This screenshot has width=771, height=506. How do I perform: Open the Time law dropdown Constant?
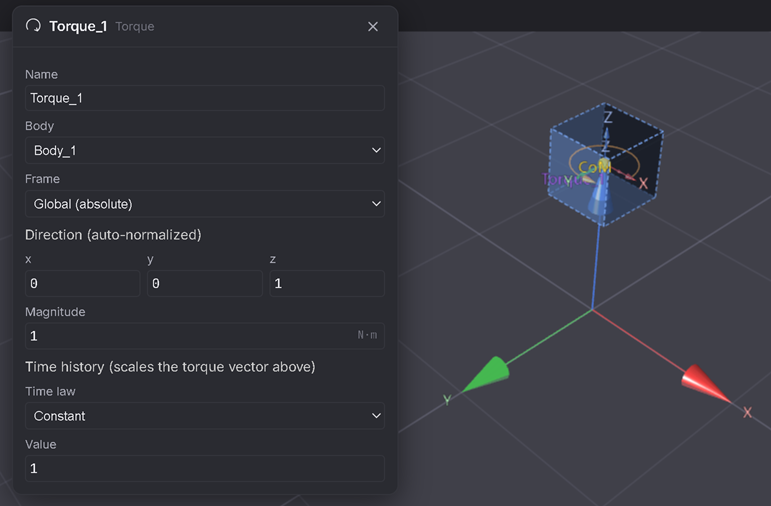coord(205,416)
